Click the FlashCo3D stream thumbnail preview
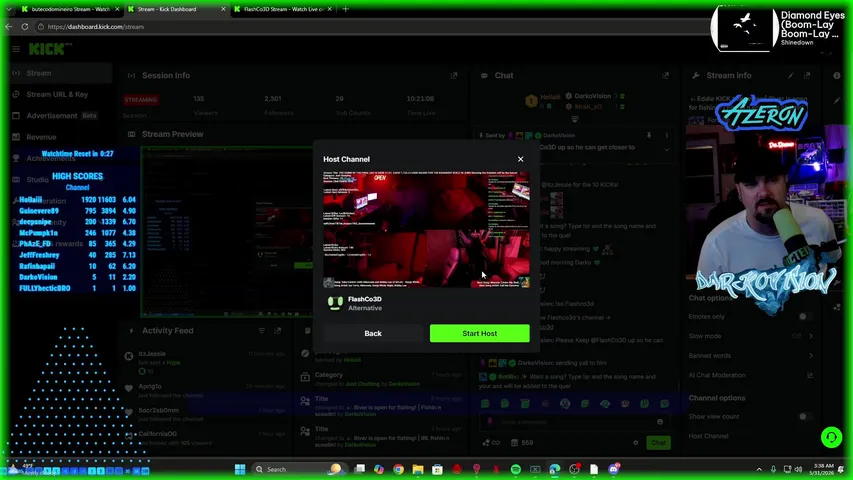The image size is (853, 480). 426,230
